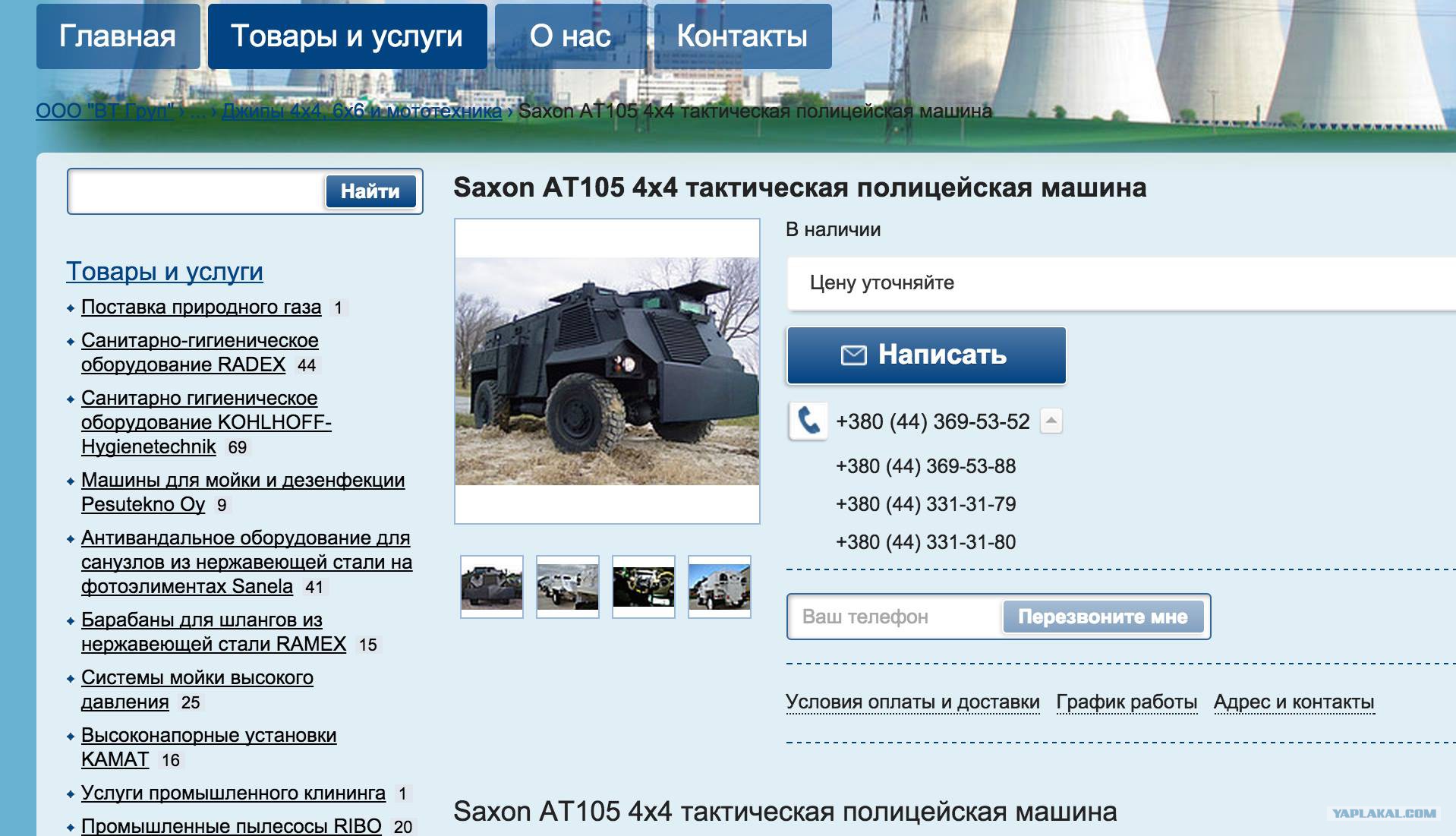Click phone number +380 (44) 331-31-79
Screen dimensions: 1456x836
coord(925,504)
